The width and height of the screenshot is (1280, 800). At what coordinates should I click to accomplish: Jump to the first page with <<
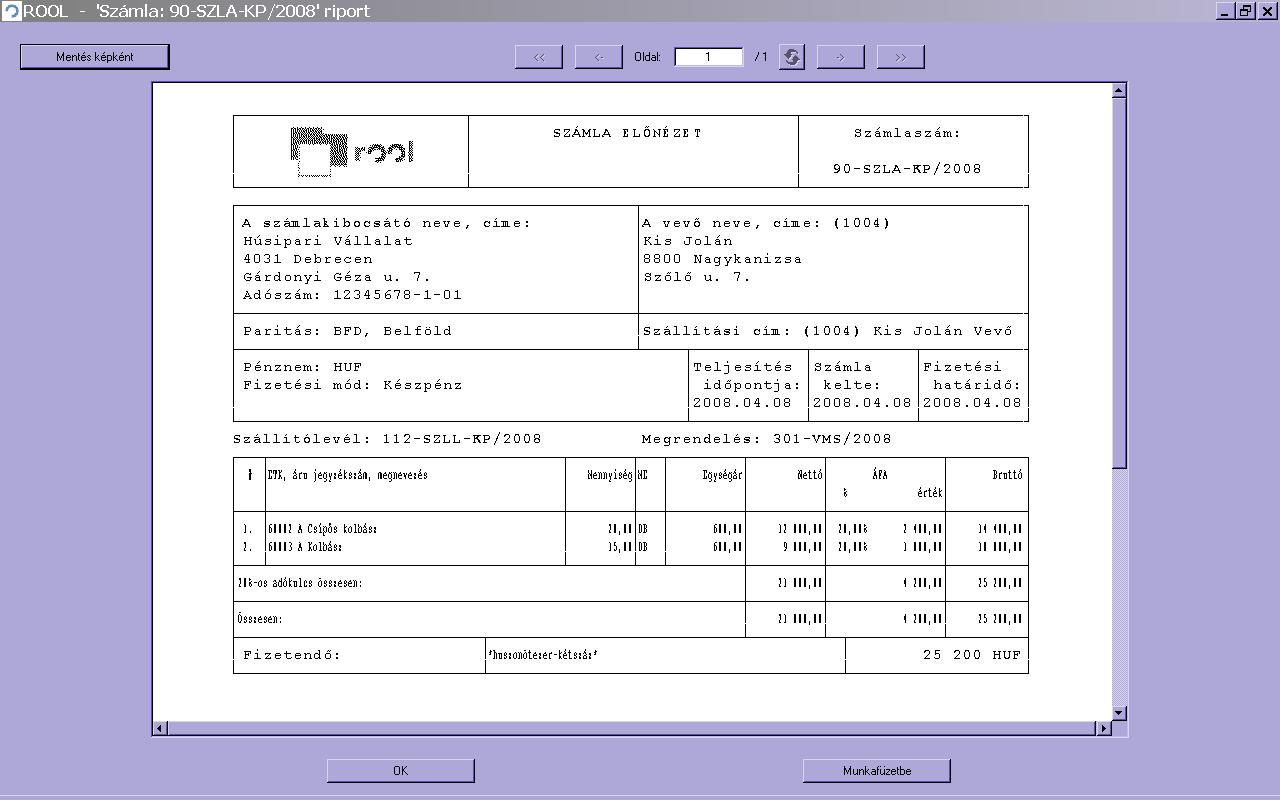(539, 57)
